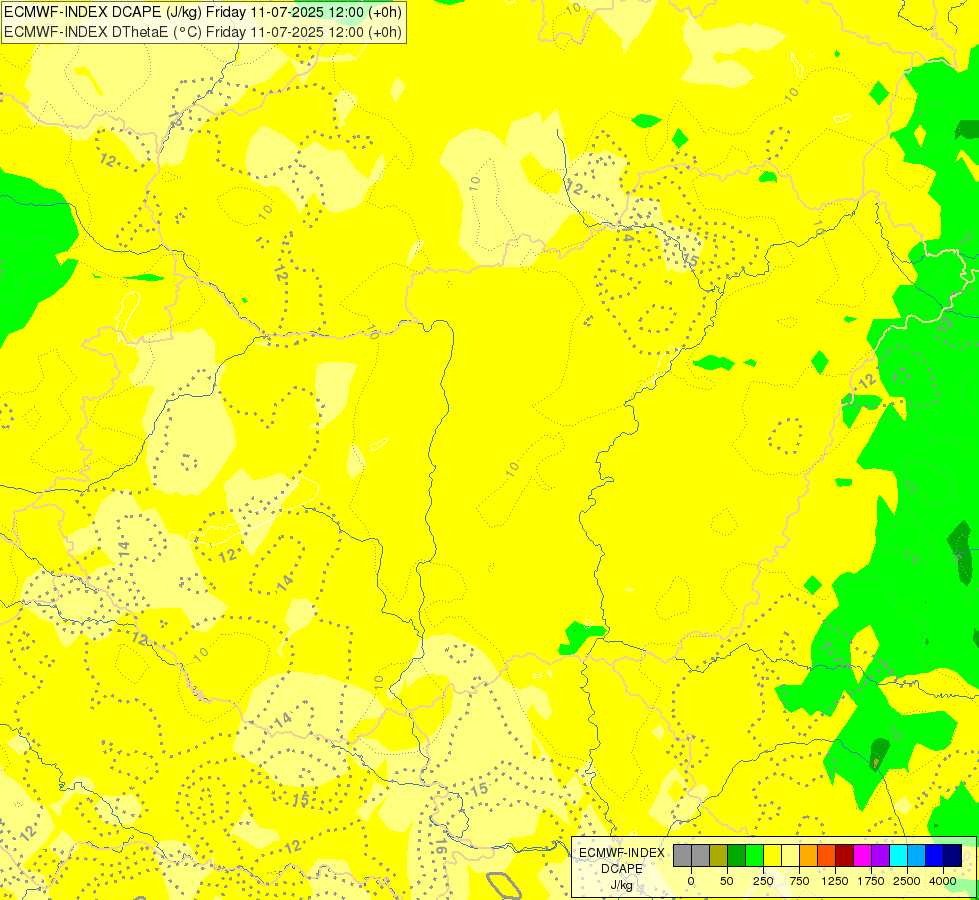Viewport: 979px width, 900px height.
Task: Click the pale yellow legend swatch
Action: point(790,855)
